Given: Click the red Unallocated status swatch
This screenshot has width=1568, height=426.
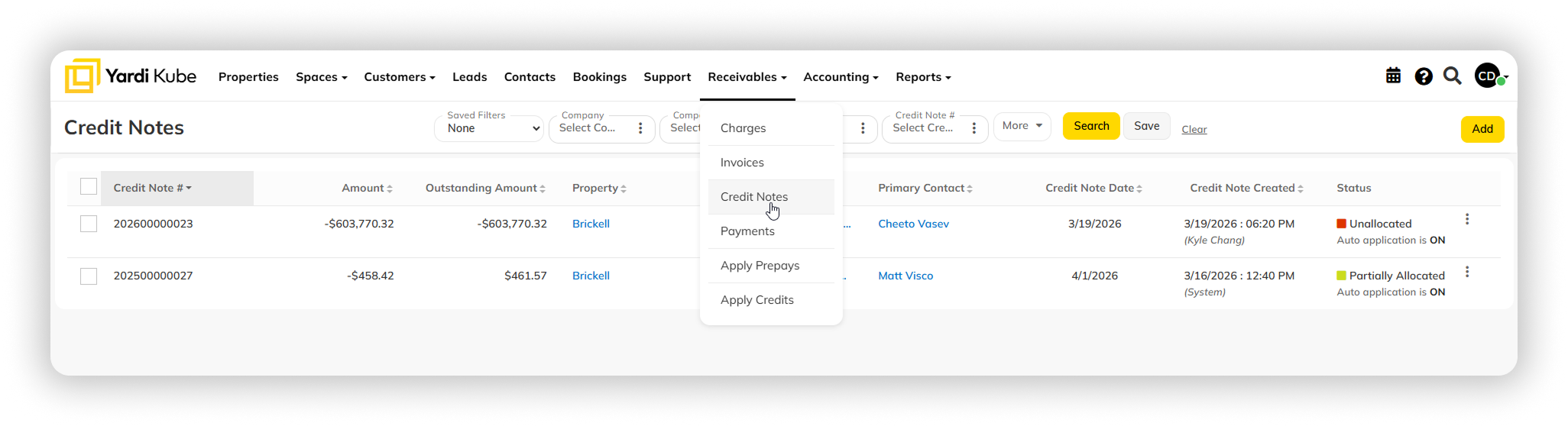Looking at the screenshot, I should (1341, 224).
